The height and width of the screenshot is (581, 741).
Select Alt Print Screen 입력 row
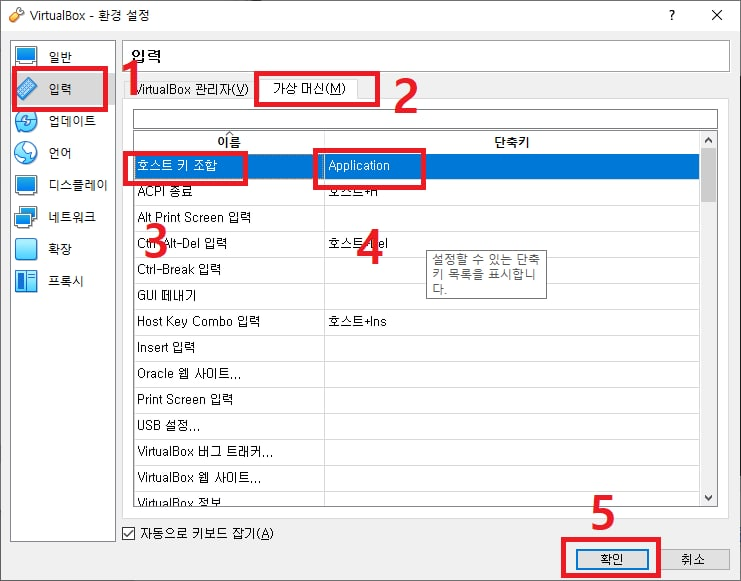416,218
